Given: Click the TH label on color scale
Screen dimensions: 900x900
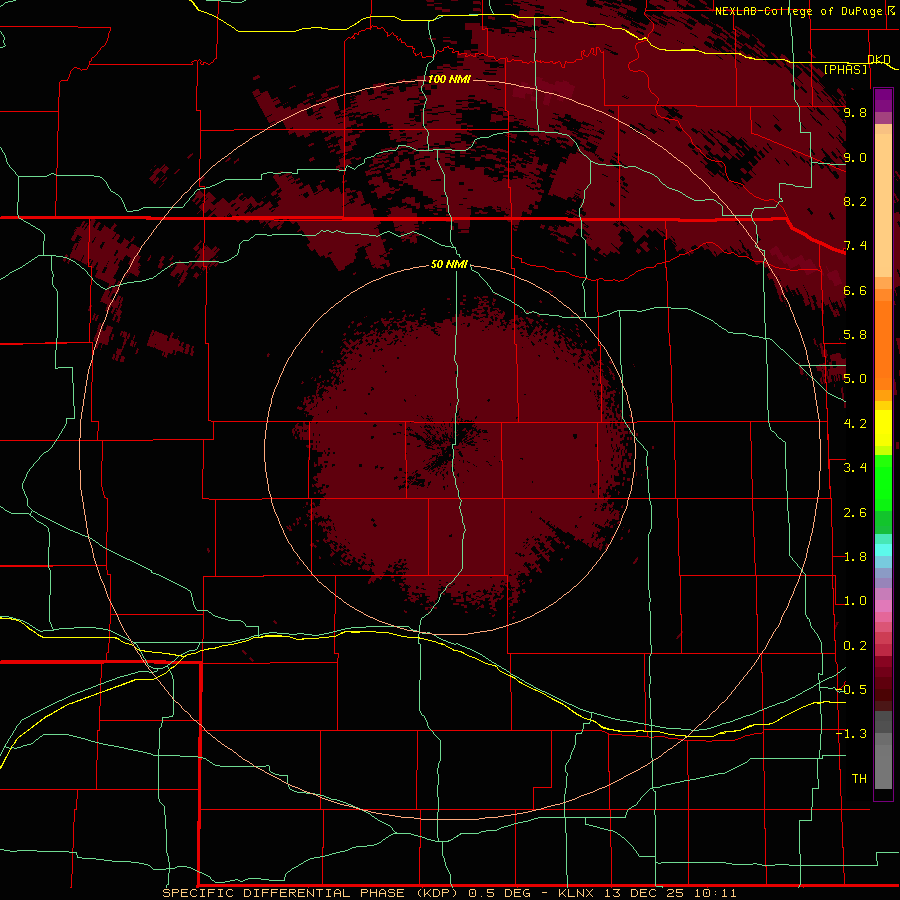Looking at the screenshot, I should [859, 779].
